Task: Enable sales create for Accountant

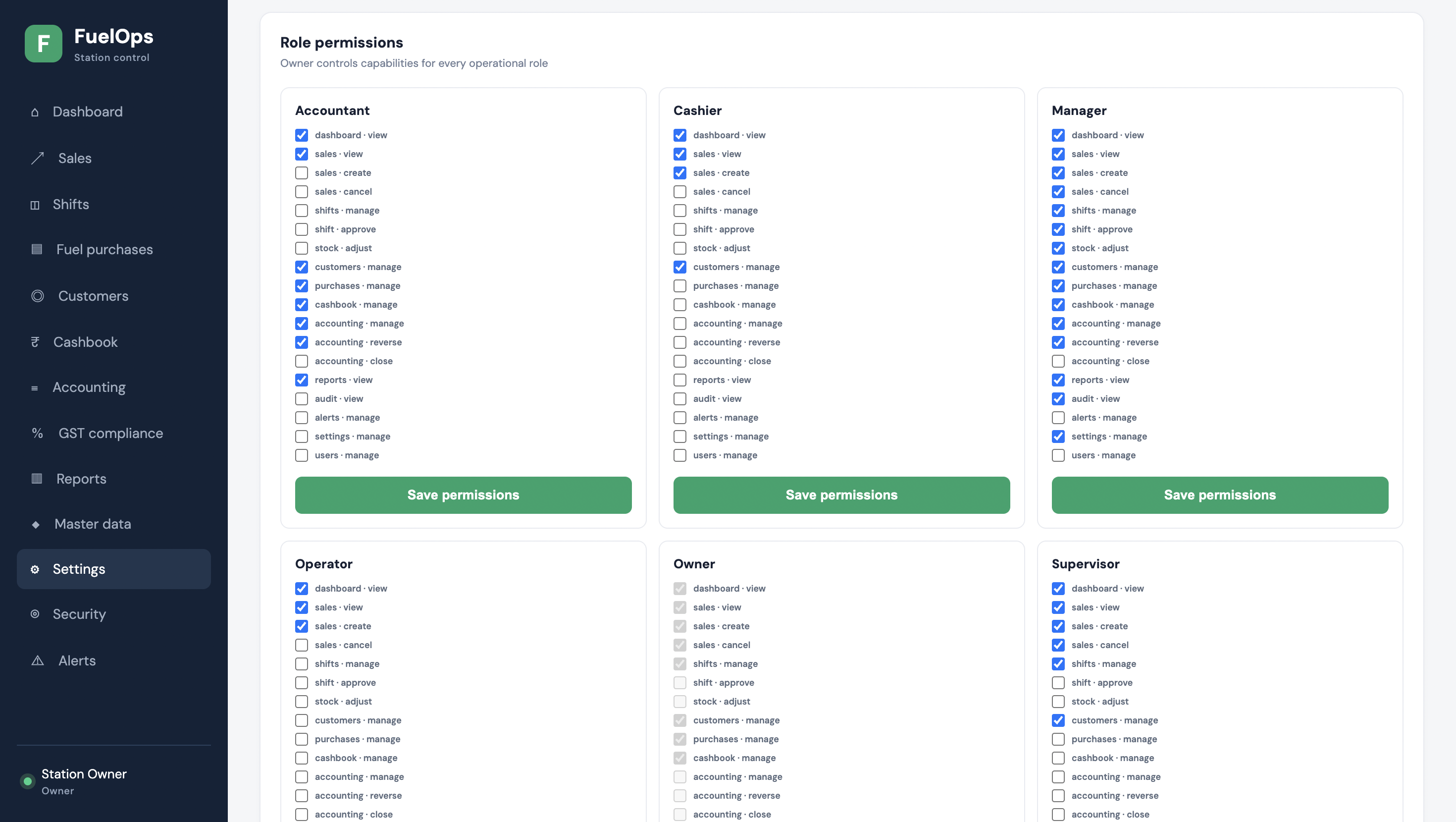Action: 302,173
